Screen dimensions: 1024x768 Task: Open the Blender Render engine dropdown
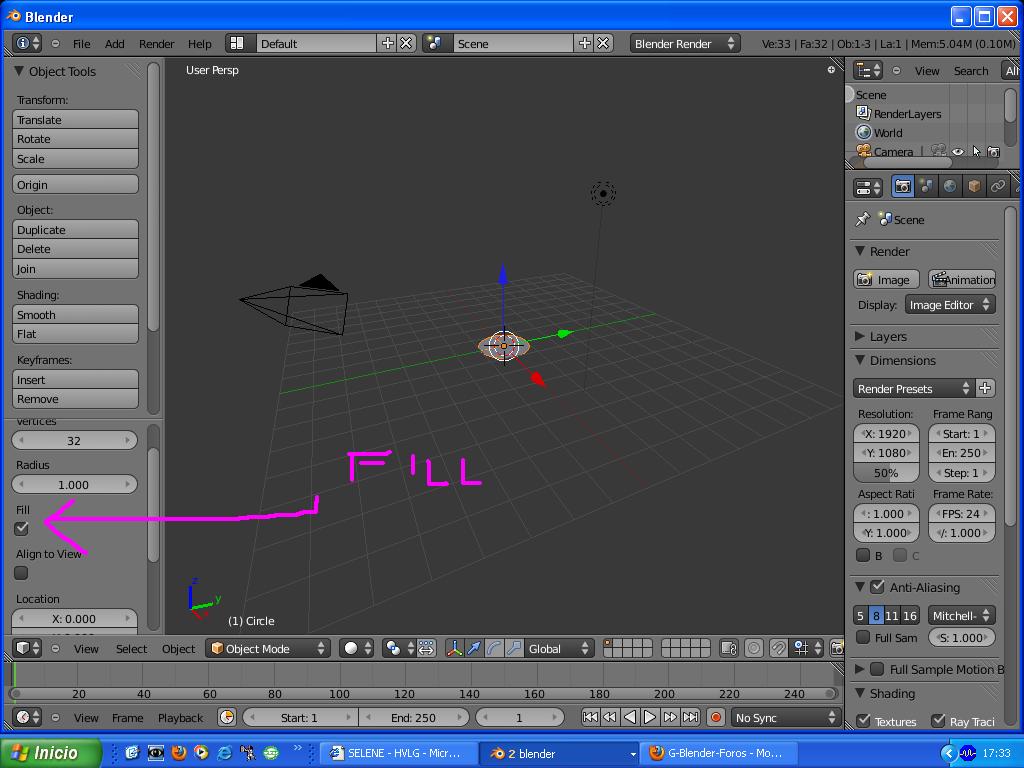pos(684,44)
